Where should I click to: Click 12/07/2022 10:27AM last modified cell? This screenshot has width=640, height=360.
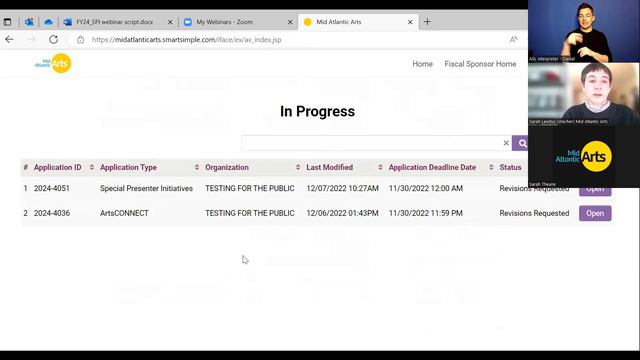[x=342, y=188]
